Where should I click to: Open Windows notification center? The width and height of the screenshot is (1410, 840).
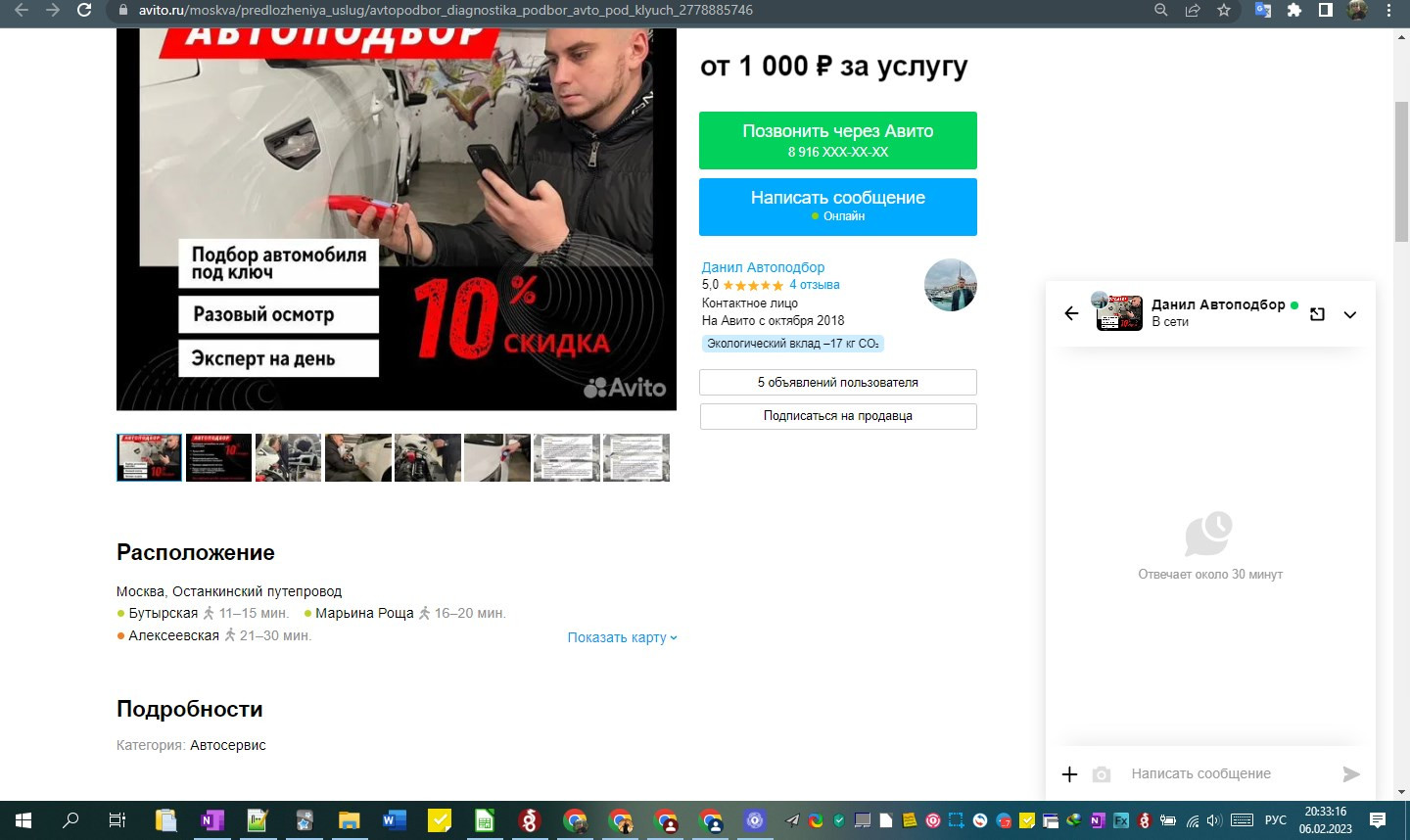coord(1378,820)
